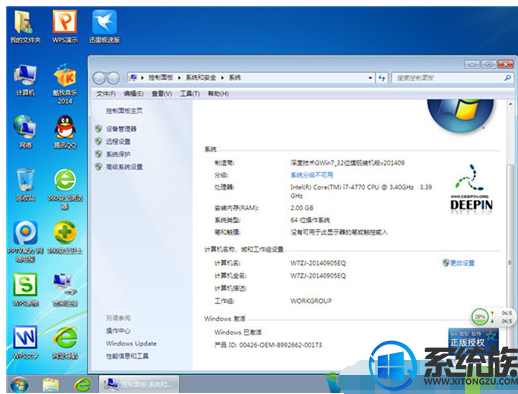Viewport: 518px width, 394px height.
Task: Click the search magnifier icon
Action: (507, 78)
